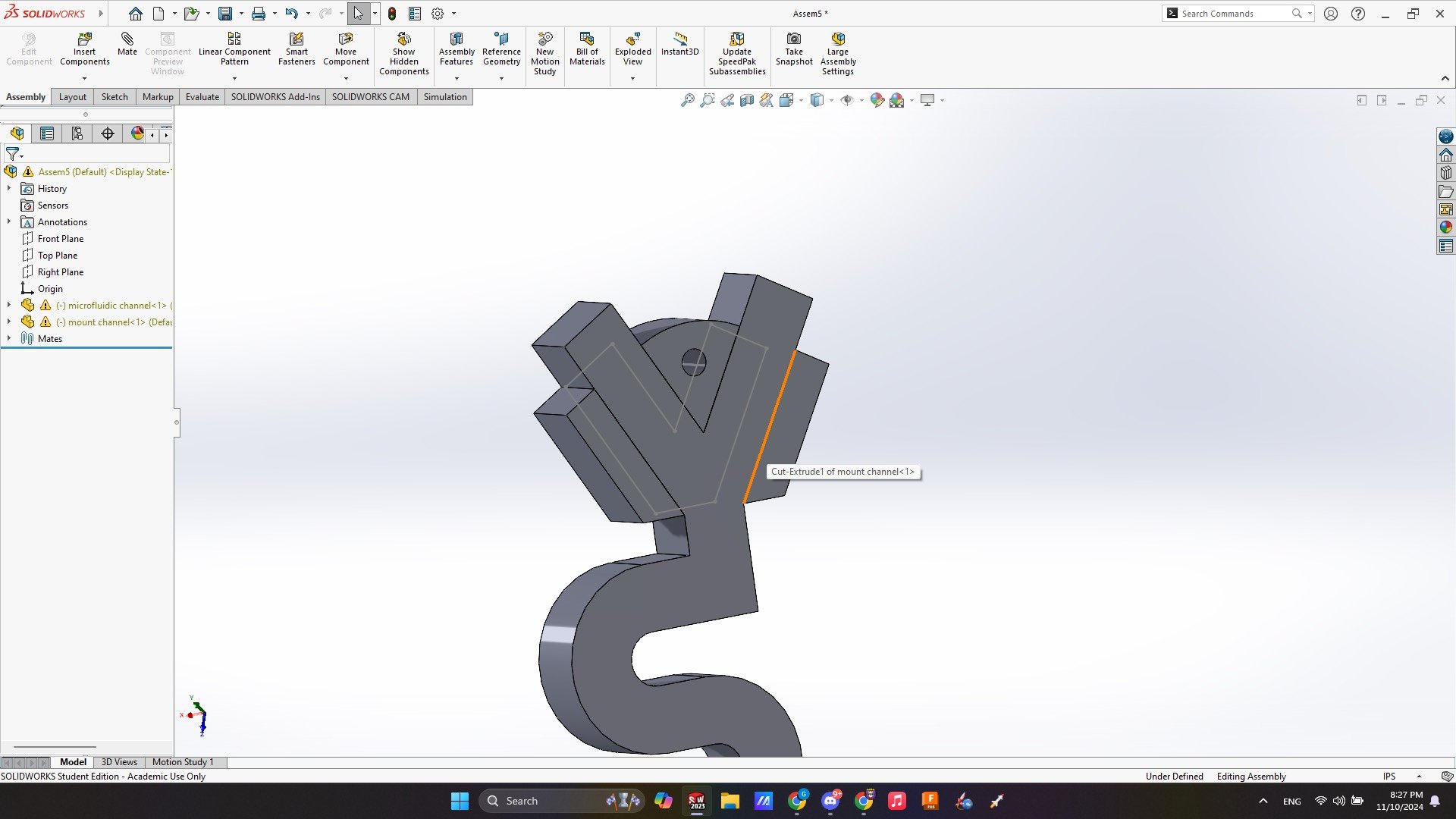Click Zoom to Fit icon
The width and height of the screenshot is (1456, 819).
click(x=688, y=100)
